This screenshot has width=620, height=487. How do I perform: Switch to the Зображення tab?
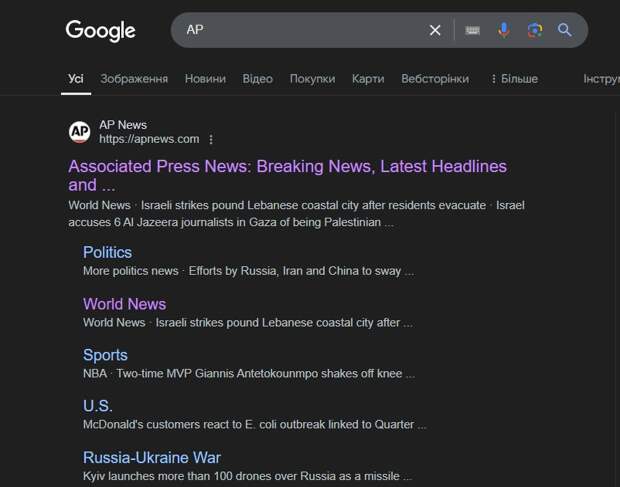[134, 79]
